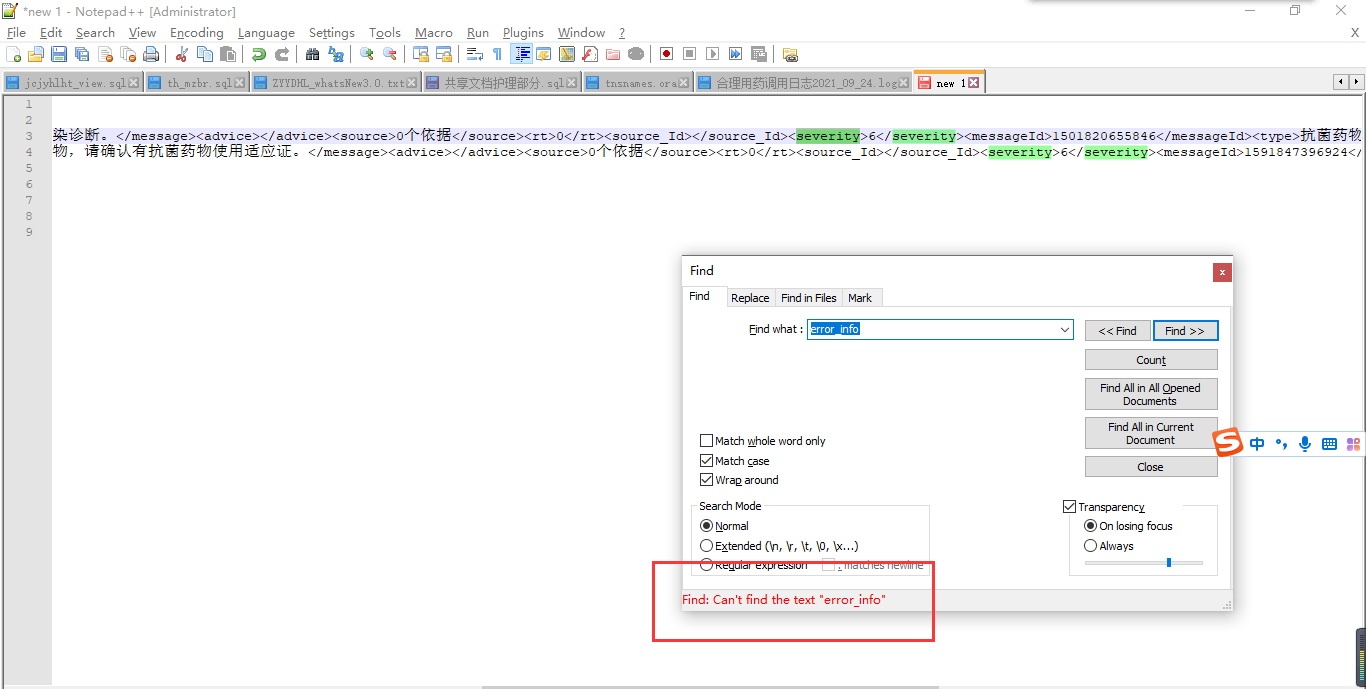Click the Zoom Out magnifier icon
The width and height of the screenshot is (1366, 689).
tap(390, 54)
